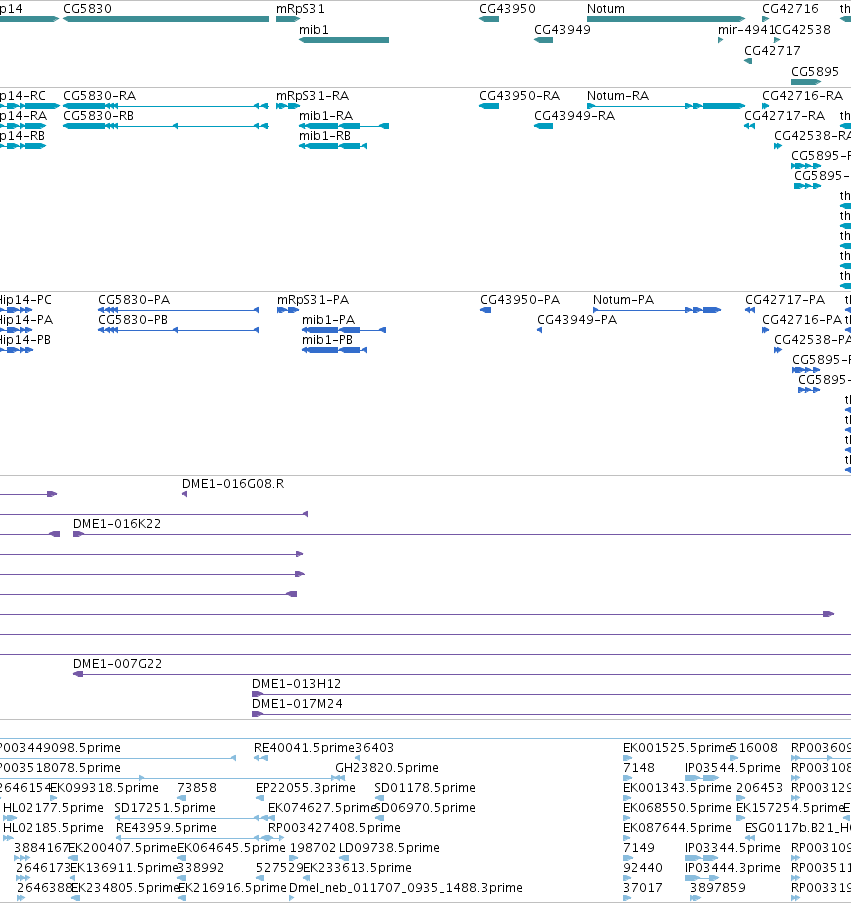Select the CG42717-PA protein label
851x903 pixels.
(785, 299)
